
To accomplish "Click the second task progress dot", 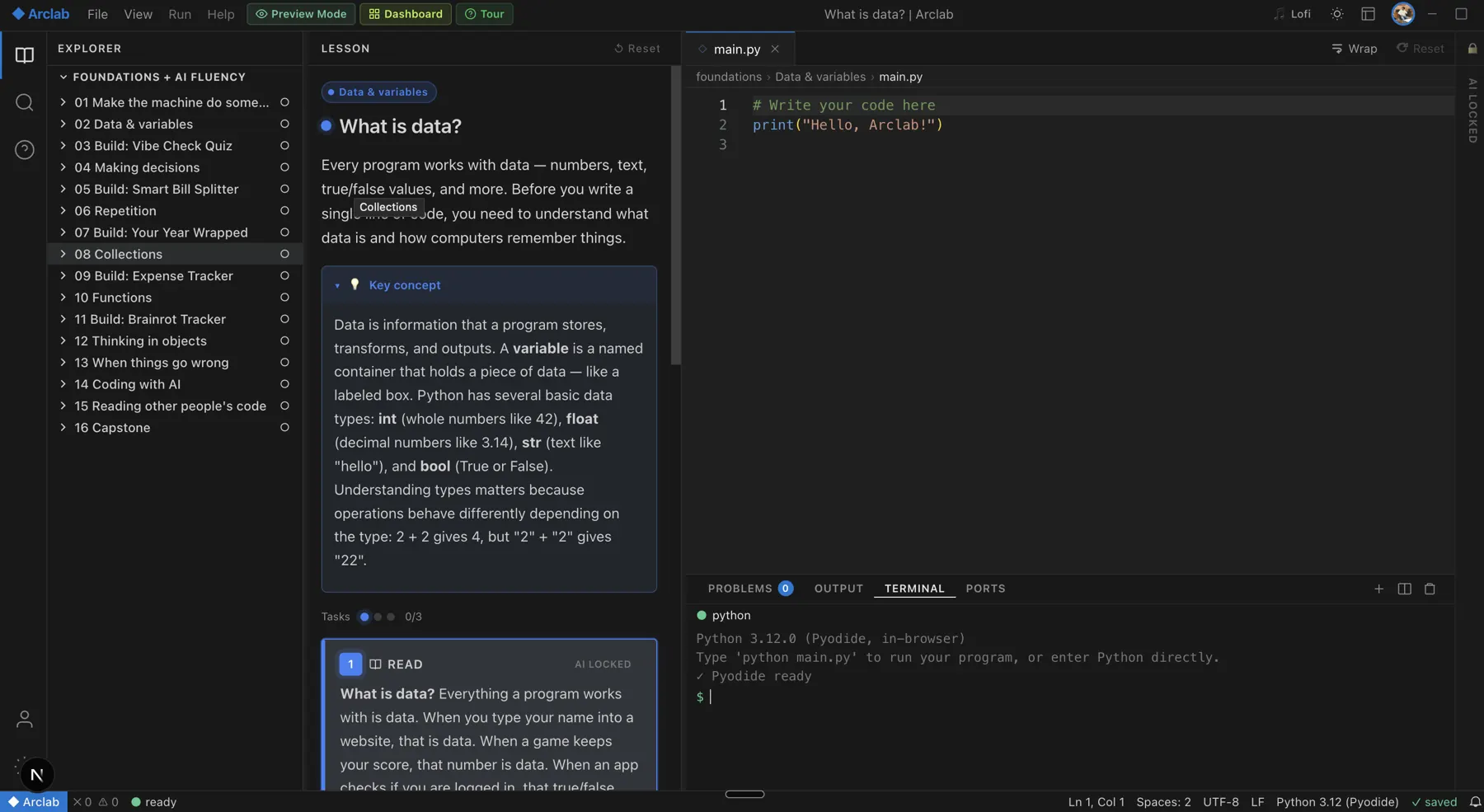I will [378, 617].
